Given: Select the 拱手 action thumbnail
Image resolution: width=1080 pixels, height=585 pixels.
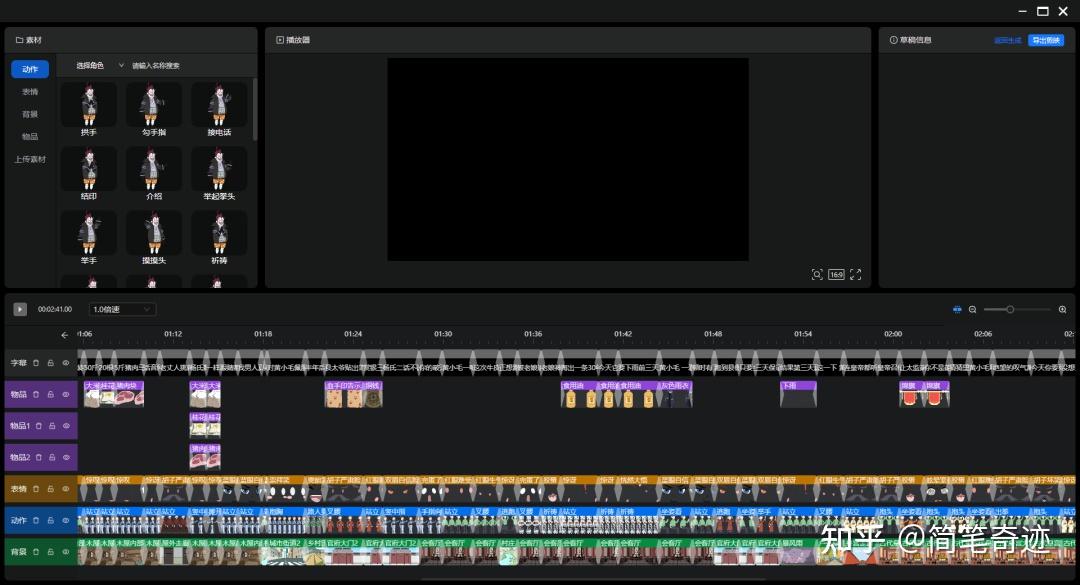Looking at the screenshot, I should click(x=88, y=105).
